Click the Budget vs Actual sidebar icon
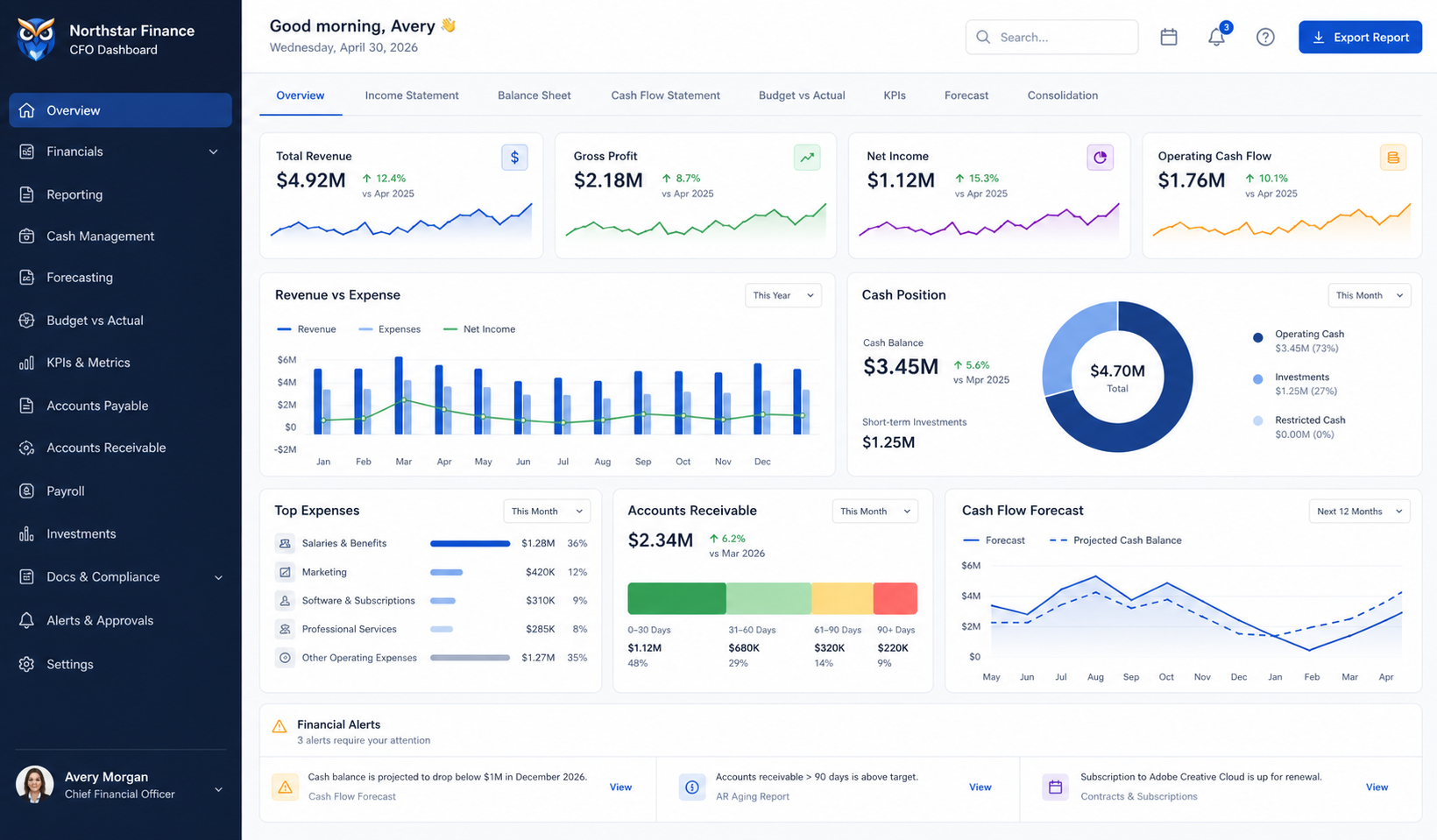This screenshot has height=840, width=1437. click(27, 321)
